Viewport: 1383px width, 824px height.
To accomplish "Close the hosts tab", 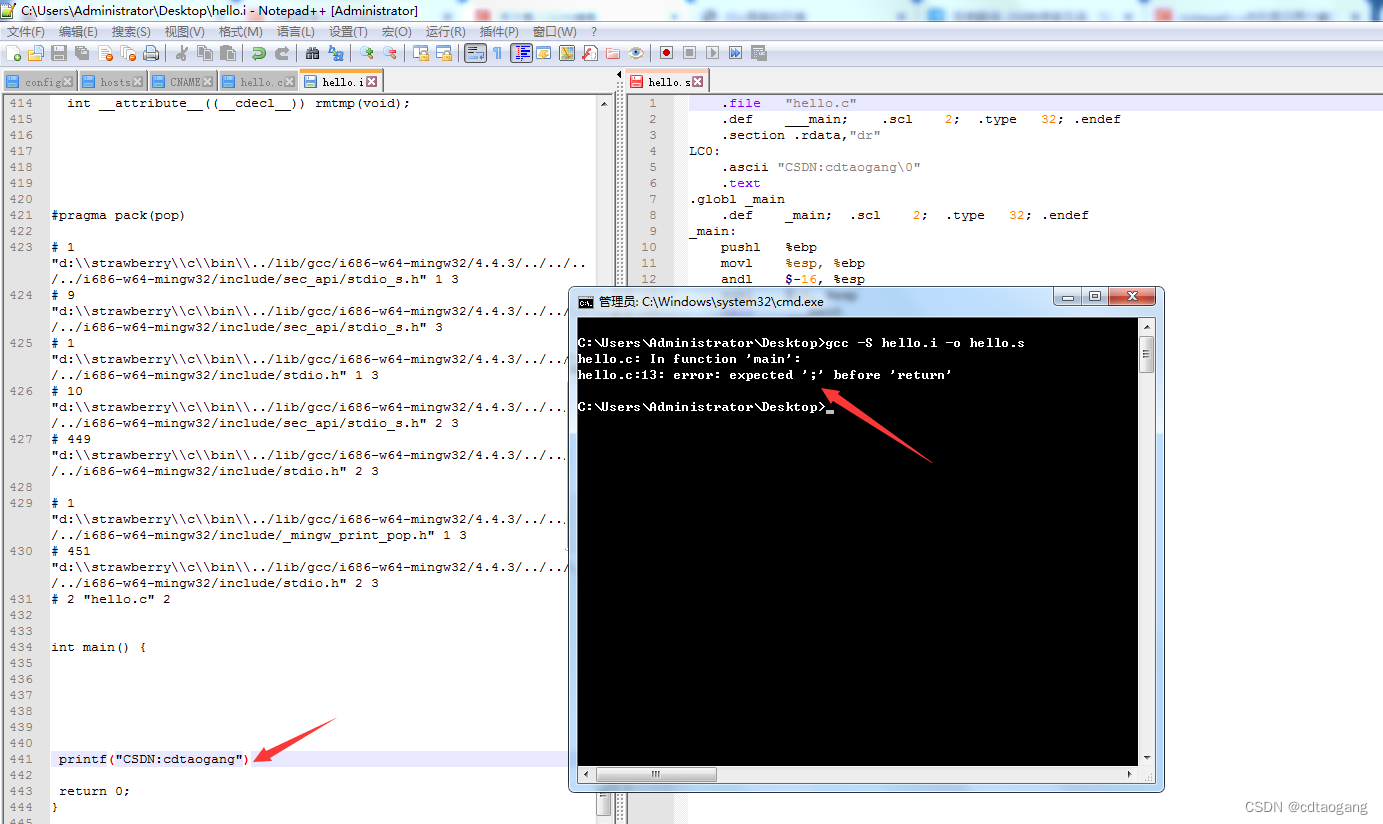I will click(x=137, y=82).
